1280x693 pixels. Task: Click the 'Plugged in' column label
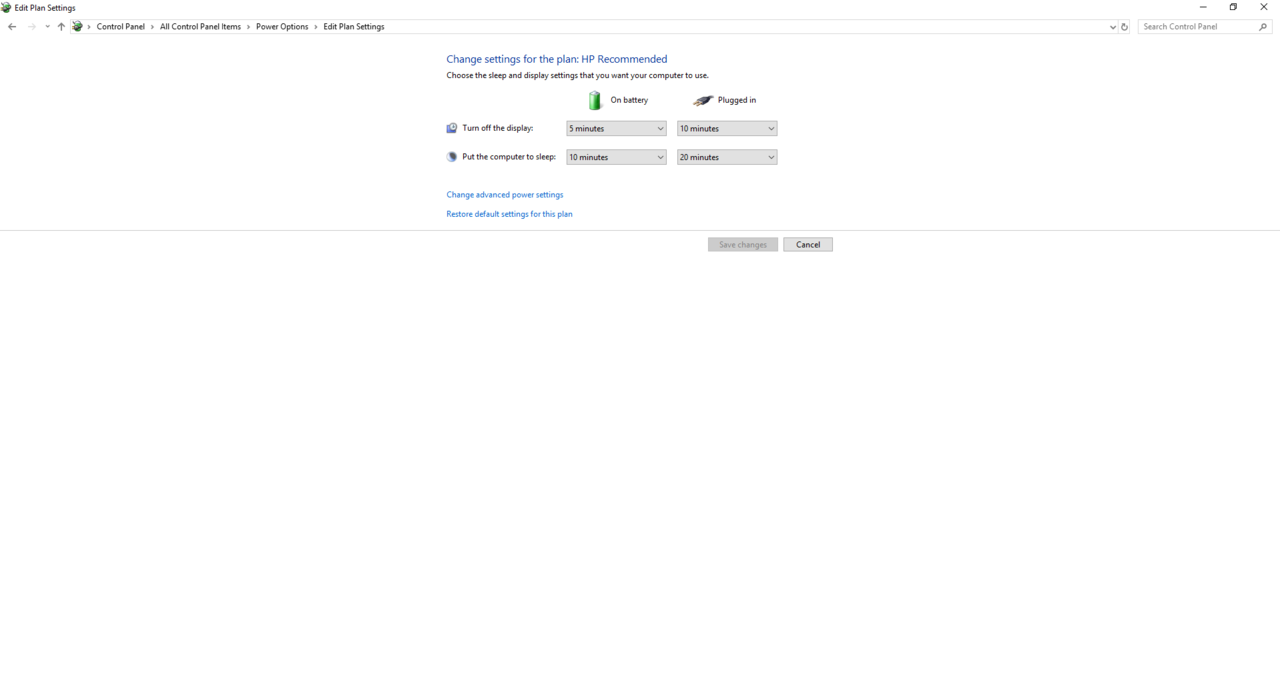[x=737, y=100]
